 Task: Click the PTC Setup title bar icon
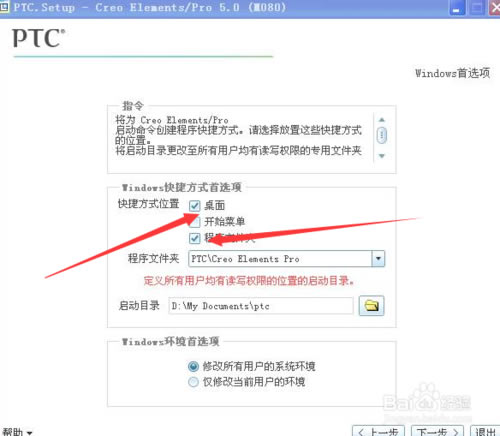tap(4, 7)
